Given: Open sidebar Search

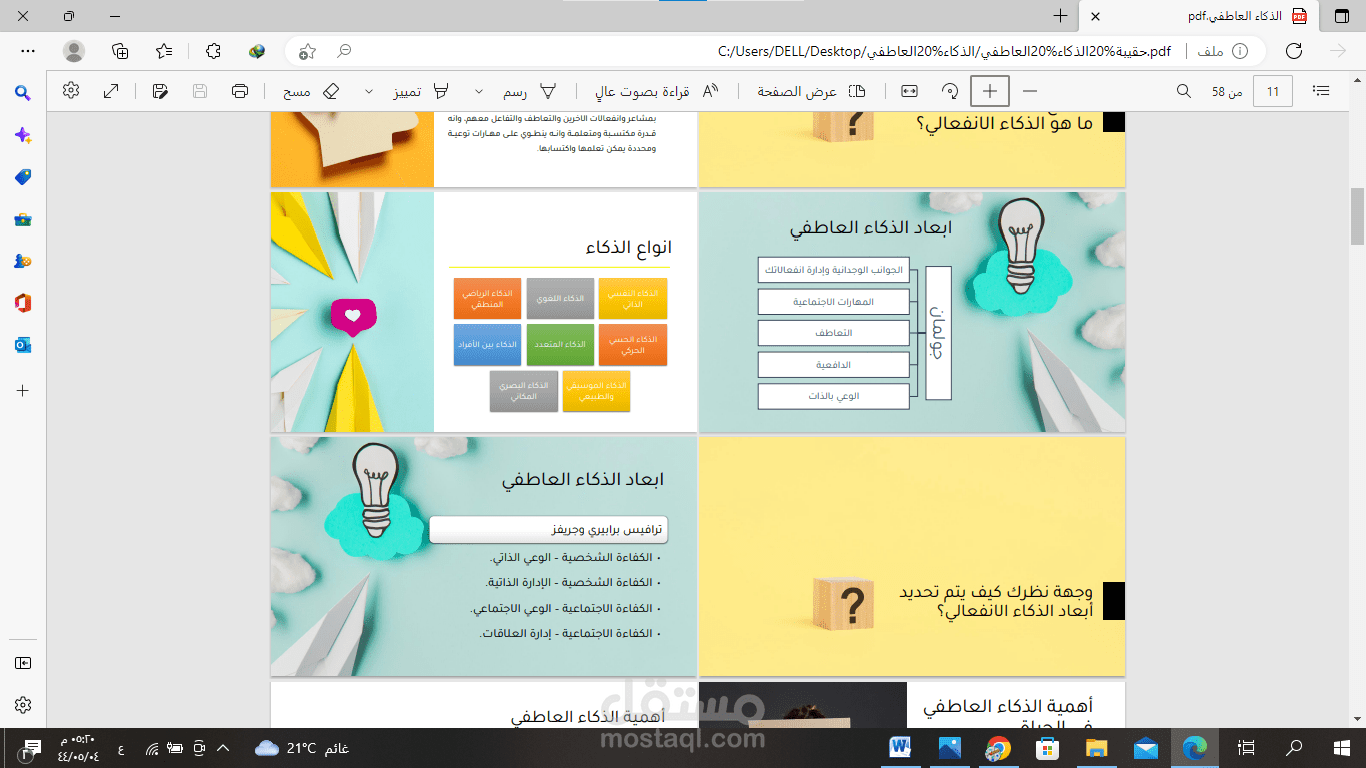Looking at the screenshot, I should click(23, 93).
